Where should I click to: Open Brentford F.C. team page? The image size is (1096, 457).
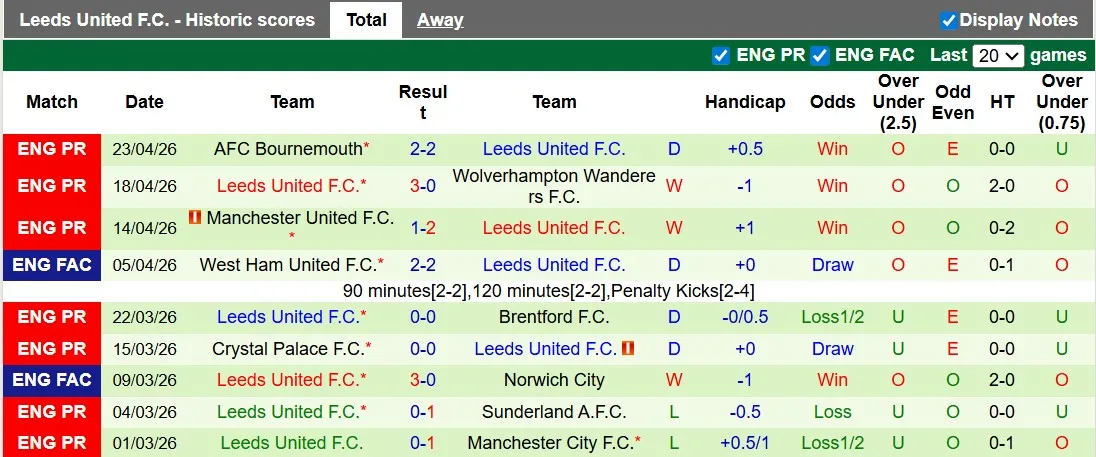[x=554, y=317]
